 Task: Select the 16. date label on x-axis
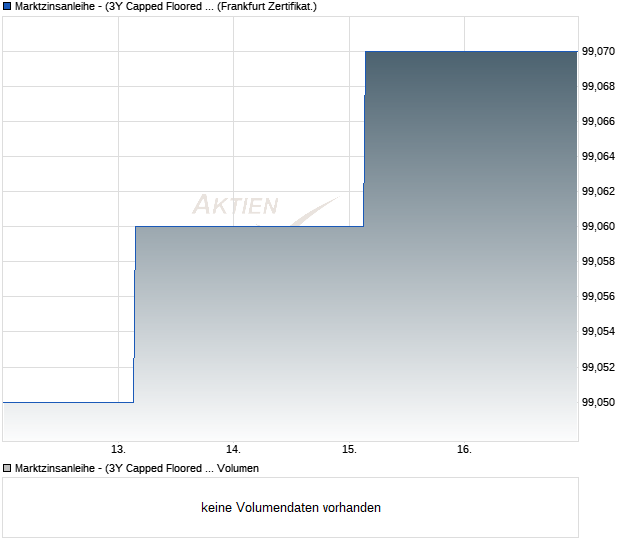click(464, 449)
